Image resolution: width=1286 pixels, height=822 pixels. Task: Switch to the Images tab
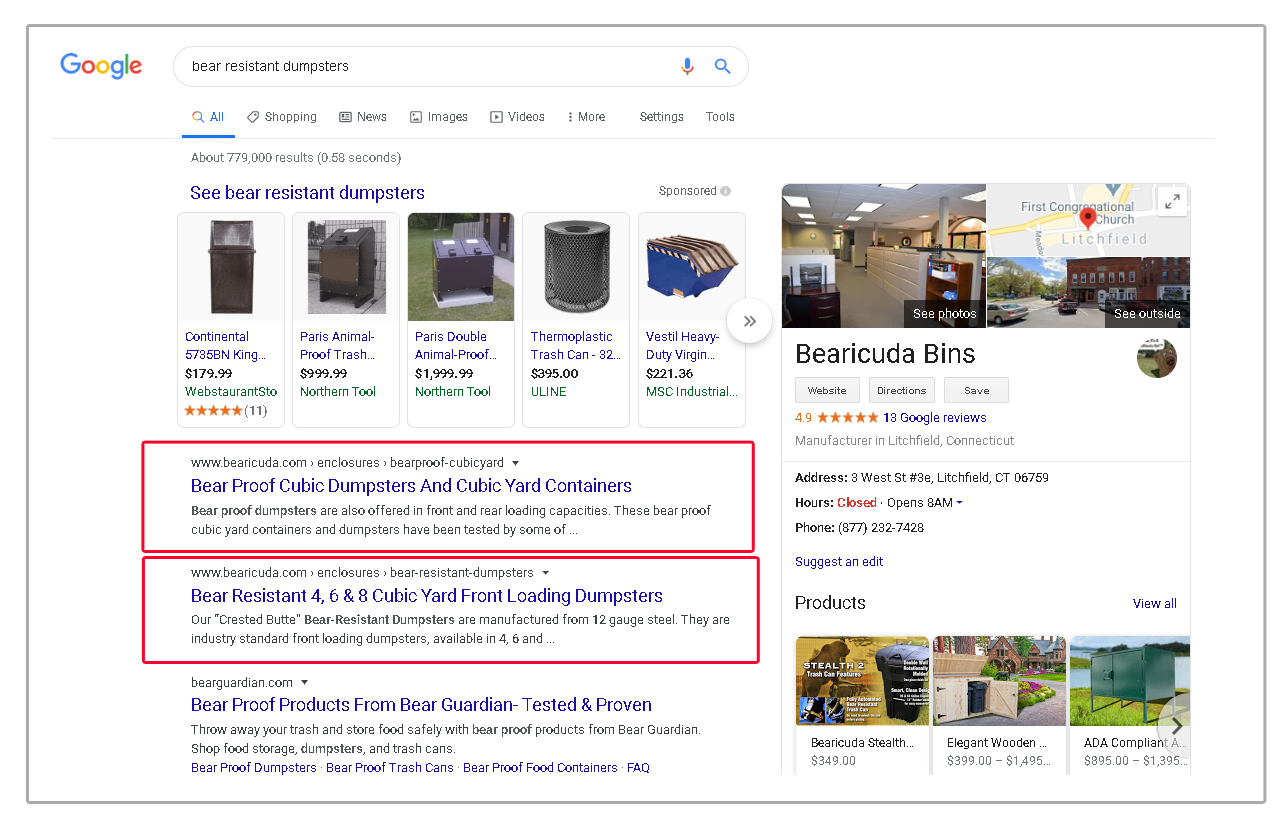click(x=439, y=117)
